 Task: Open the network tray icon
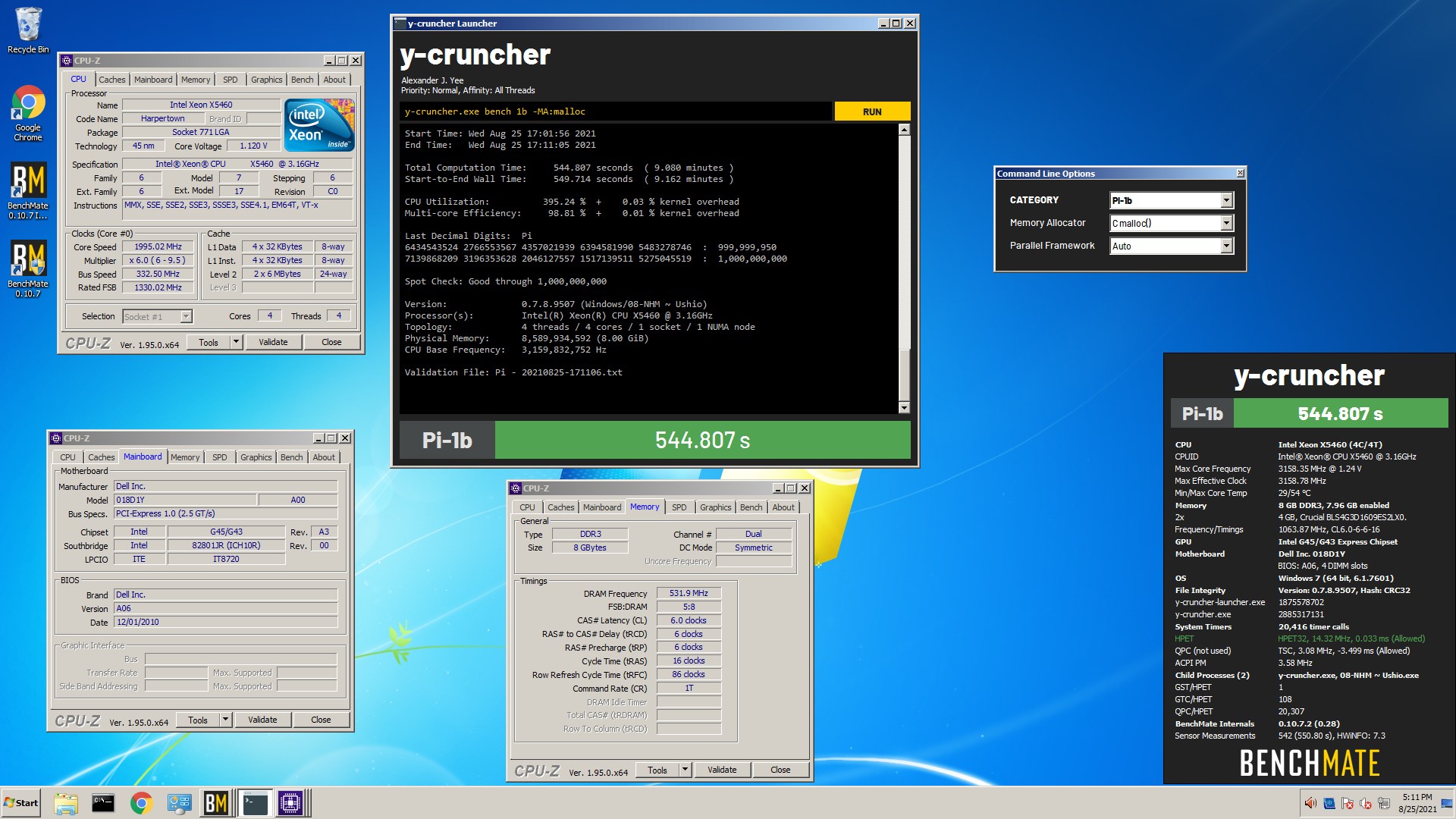[x=1384, y=803]
